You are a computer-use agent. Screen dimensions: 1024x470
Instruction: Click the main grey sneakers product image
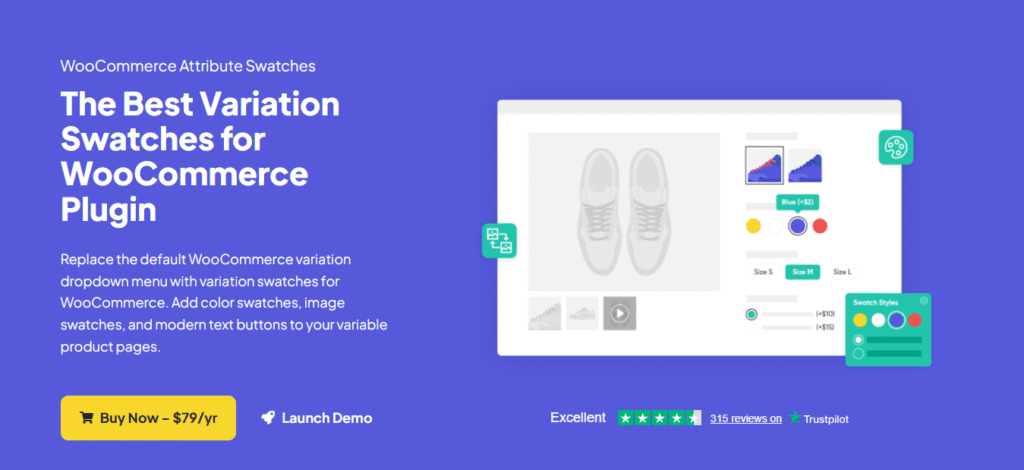tap(624, 212)
